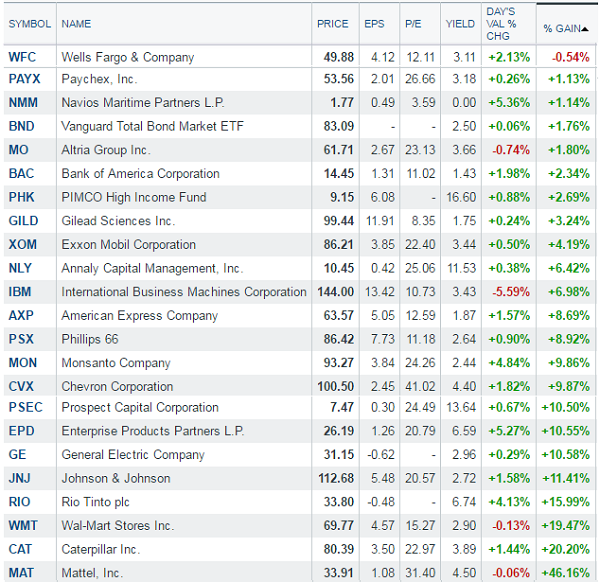
Task: Click the PRICE column header
Action: [x=333, y=24]
